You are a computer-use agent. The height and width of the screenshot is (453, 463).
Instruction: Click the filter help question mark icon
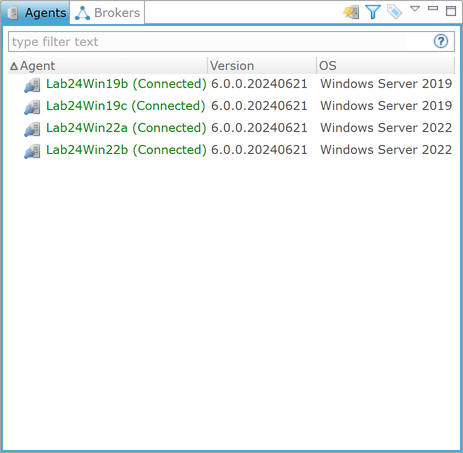tap(441, 41)
